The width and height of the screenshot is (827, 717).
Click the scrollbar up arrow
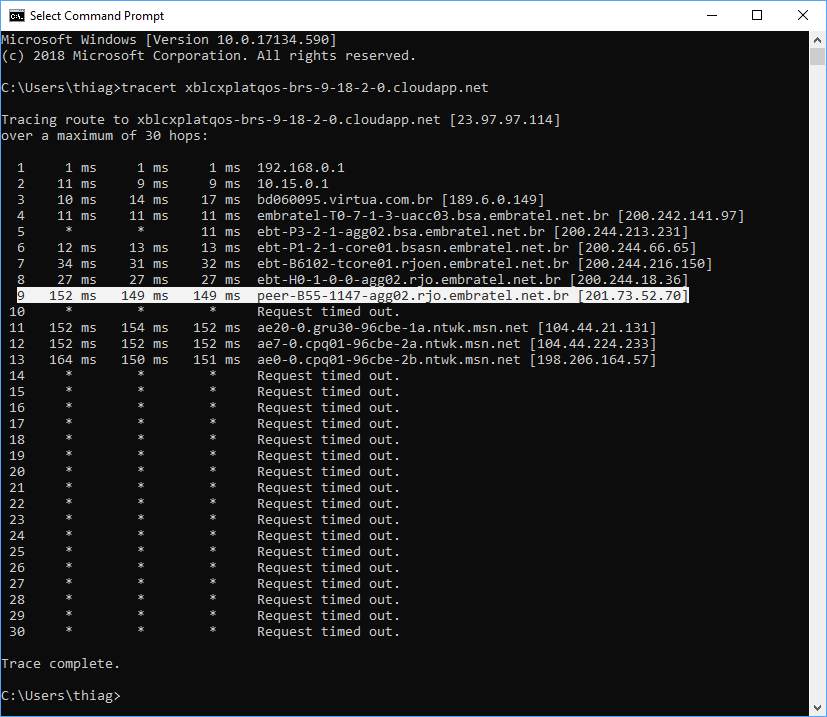[818, 40]
